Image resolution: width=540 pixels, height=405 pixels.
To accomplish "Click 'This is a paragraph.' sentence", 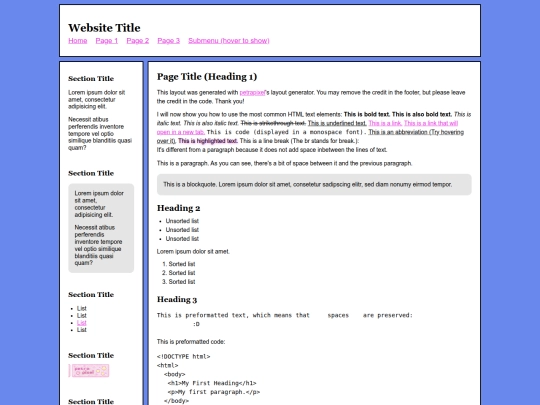I will [x=183, y=163].
